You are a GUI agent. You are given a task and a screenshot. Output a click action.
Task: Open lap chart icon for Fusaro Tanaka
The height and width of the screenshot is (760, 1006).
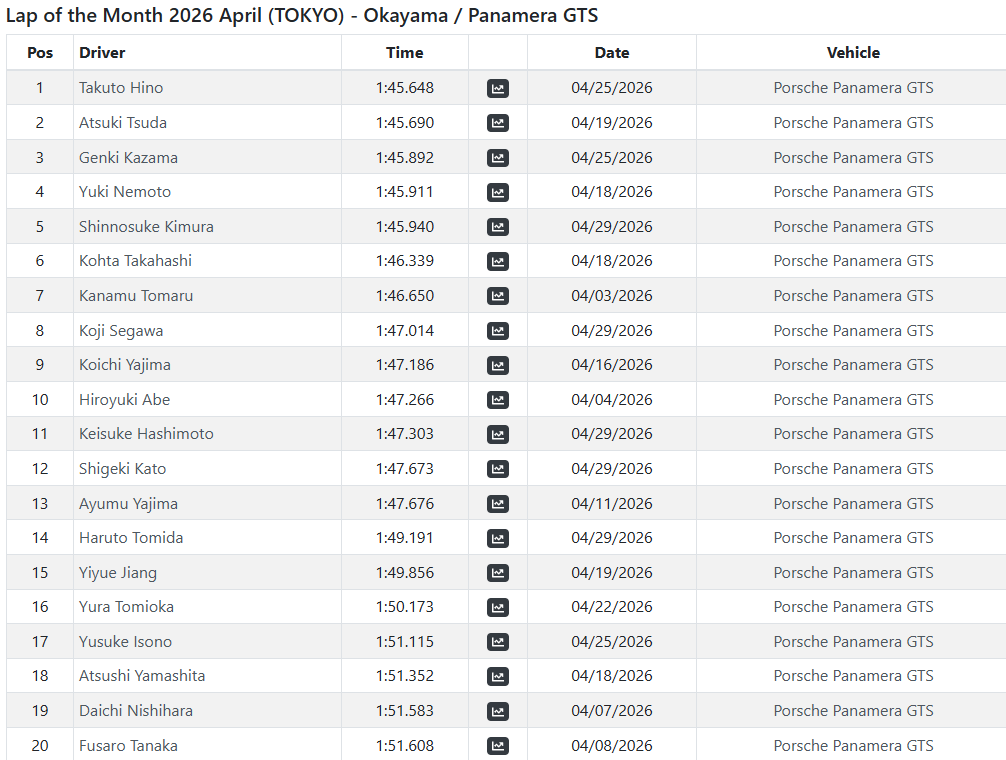[x=498, y=747]
